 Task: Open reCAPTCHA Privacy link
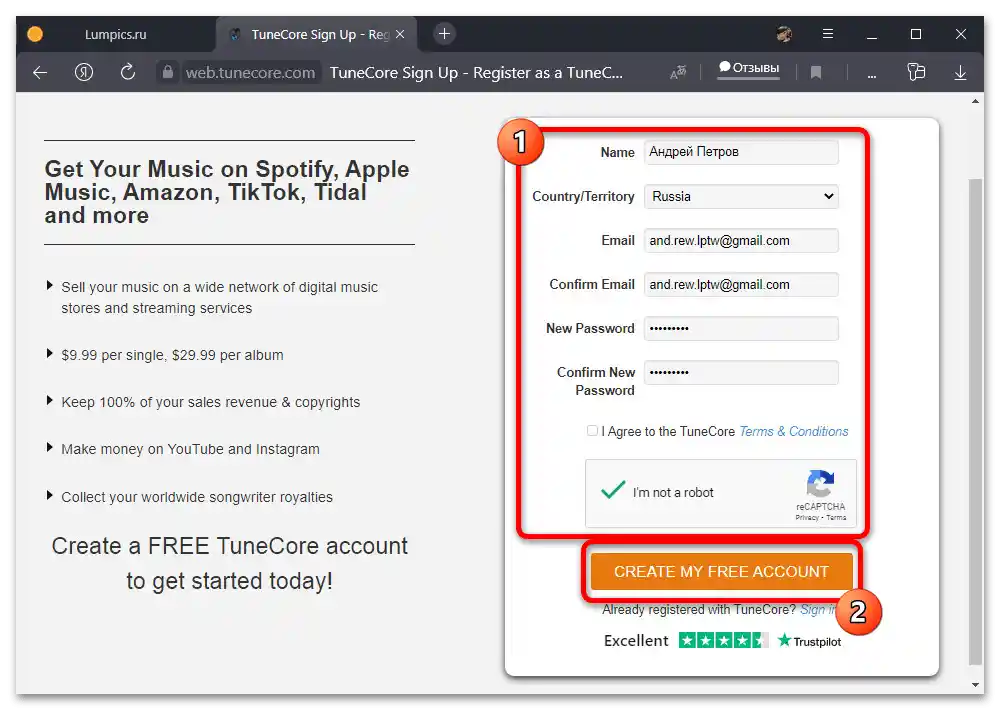[806, 517]
